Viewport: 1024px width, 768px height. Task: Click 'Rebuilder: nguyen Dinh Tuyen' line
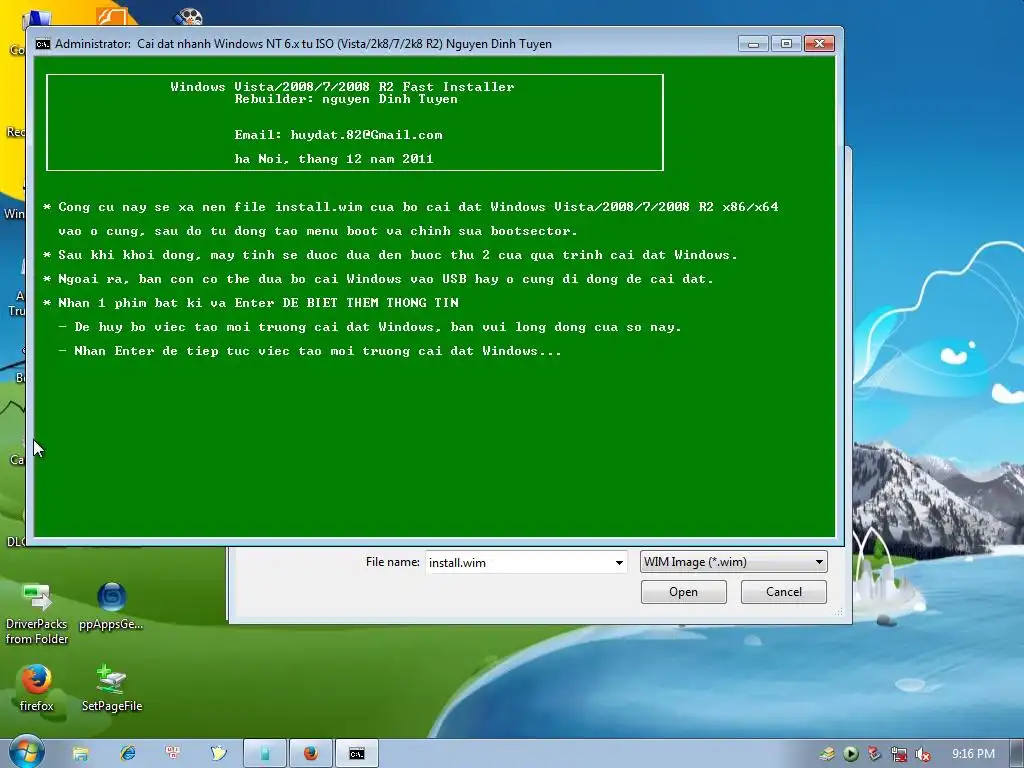pos(346,99)
